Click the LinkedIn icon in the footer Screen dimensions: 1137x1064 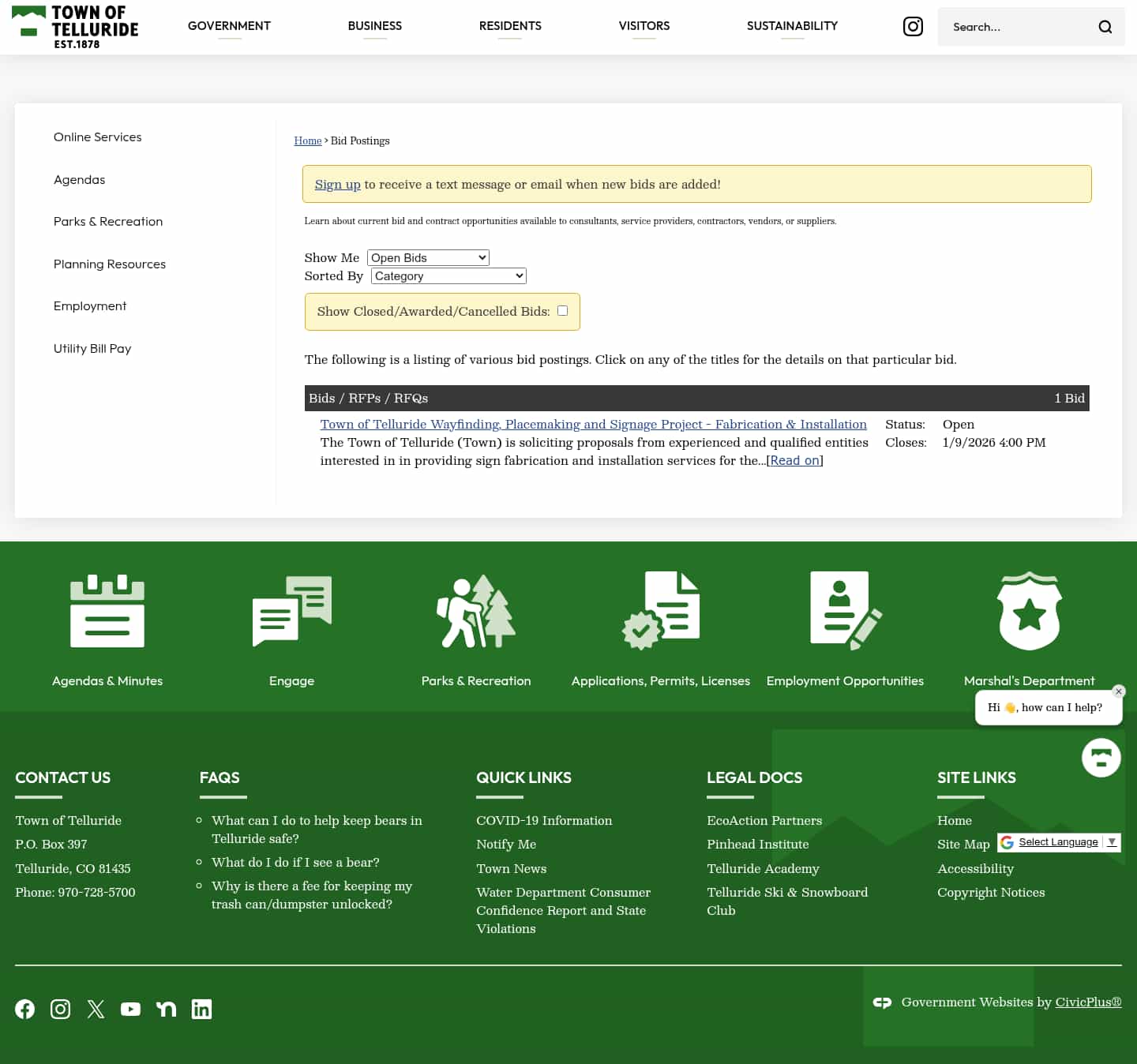coord(201,1009)
